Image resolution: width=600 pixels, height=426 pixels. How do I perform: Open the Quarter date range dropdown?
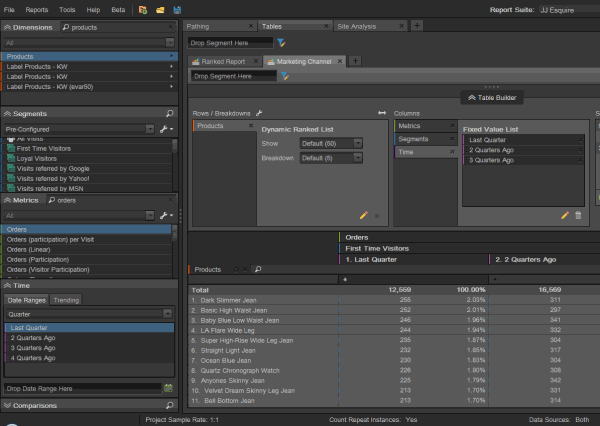(170, 312)
